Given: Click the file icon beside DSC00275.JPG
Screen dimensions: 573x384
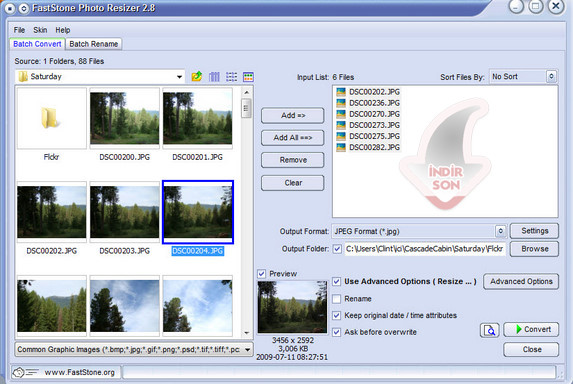Looking at the screenshot, I should point(341,136).
